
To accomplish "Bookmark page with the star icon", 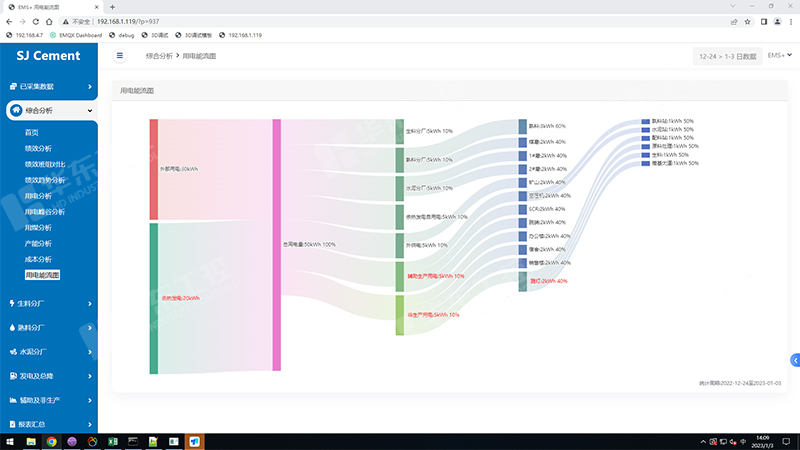I will (x=748, y=21).
